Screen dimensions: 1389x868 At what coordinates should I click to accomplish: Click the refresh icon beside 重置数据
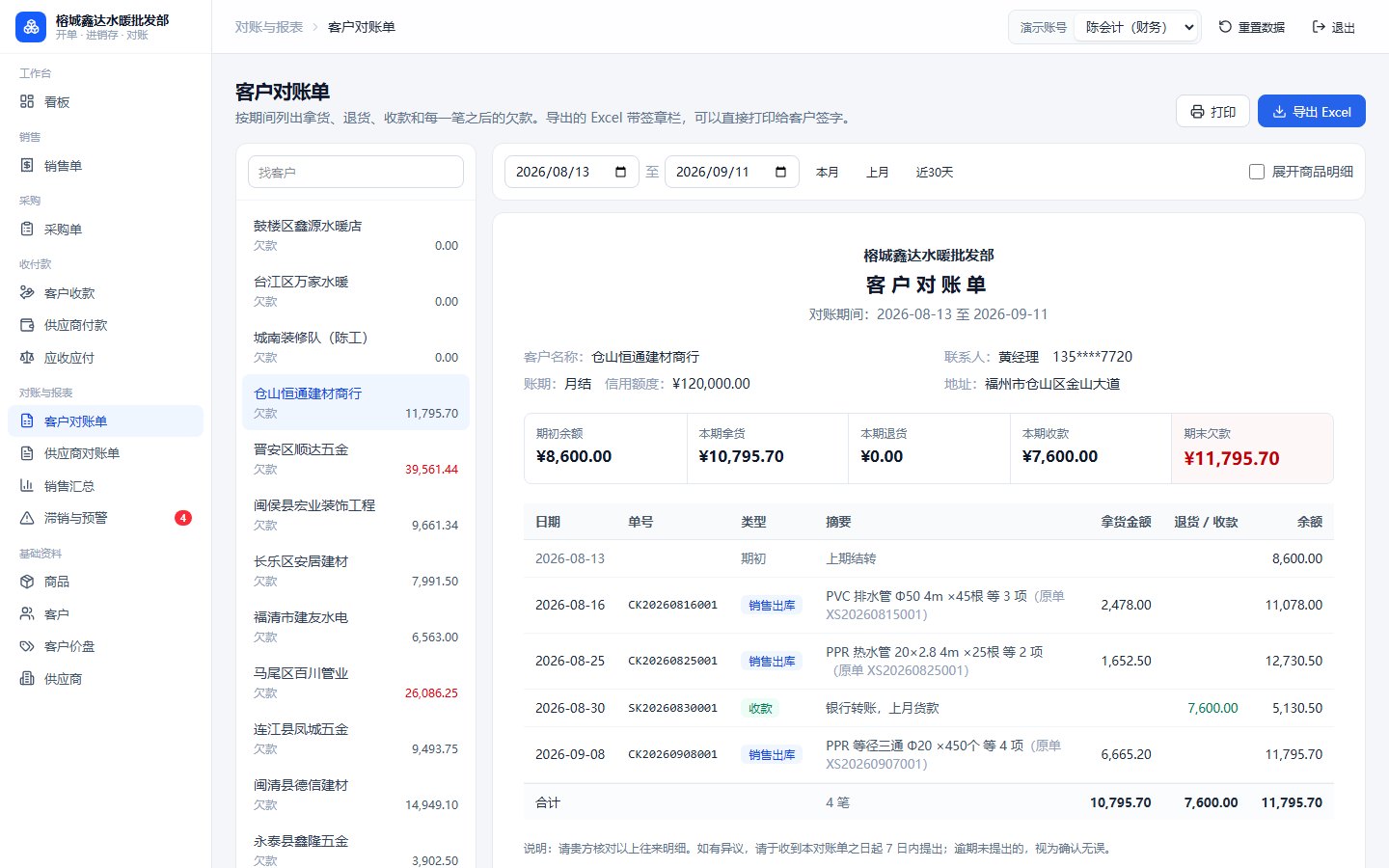(x=1225, y=27)
